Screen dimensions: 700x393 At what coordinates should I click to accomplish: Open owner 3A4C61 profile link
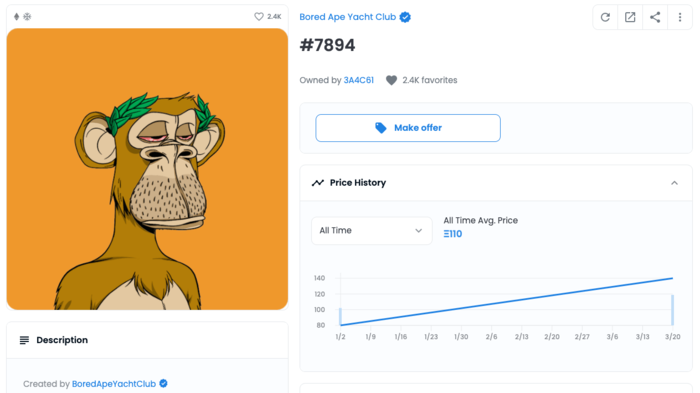tap(358, 80)
